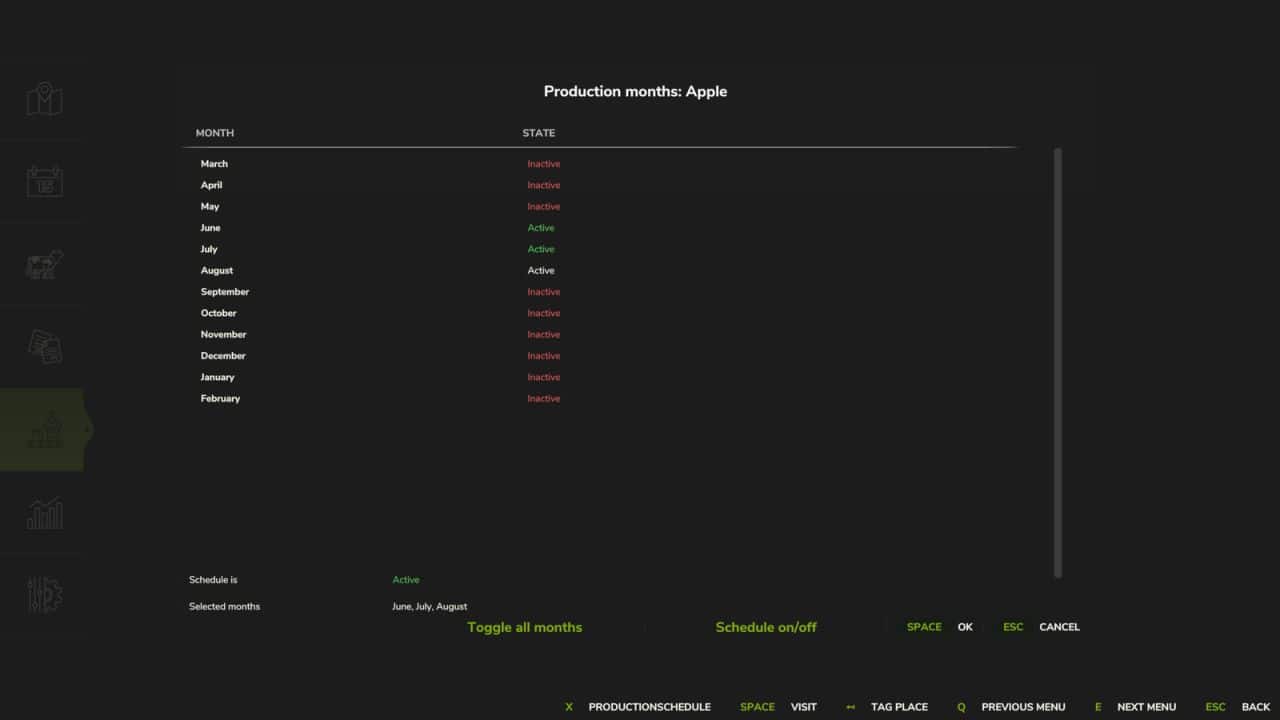Screen dimensions: 1280x720
Task: Select NEXT MENU in the bottom bar
Action: (1146, 707)
